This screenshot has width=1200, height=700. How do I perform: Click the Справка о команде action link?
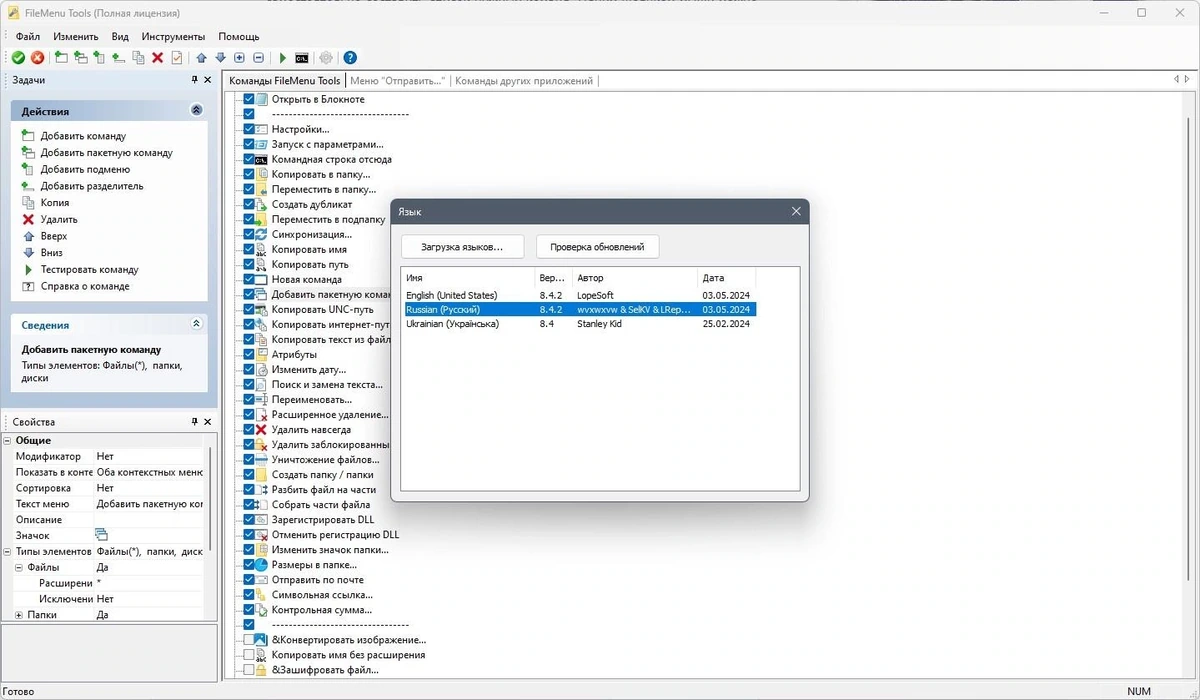85,286
